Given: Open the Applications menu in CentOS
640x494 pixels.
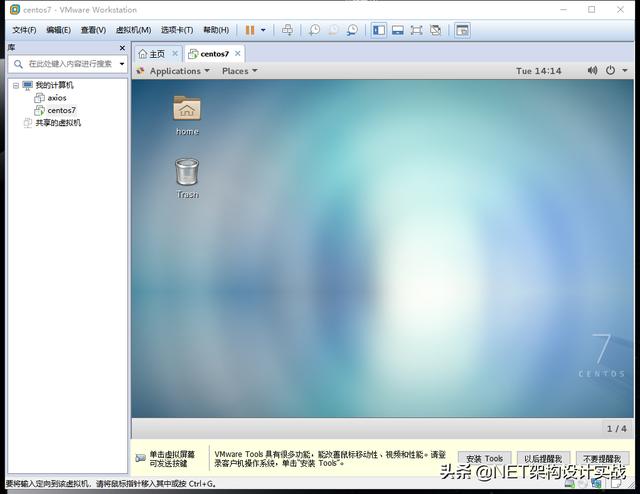Looking at the screenshot, I should pyautogui.click(x=180, y=71).
